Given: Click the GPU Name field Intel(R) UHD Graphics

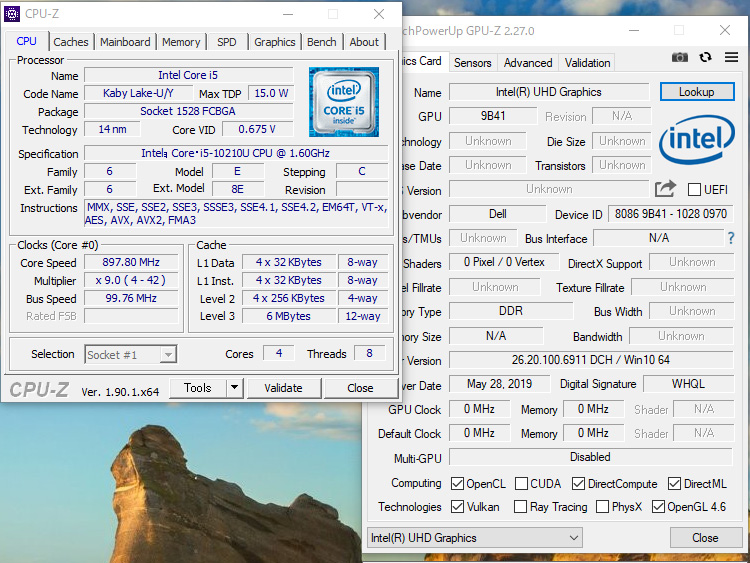Looking at the screenshot, I should 549,92.
